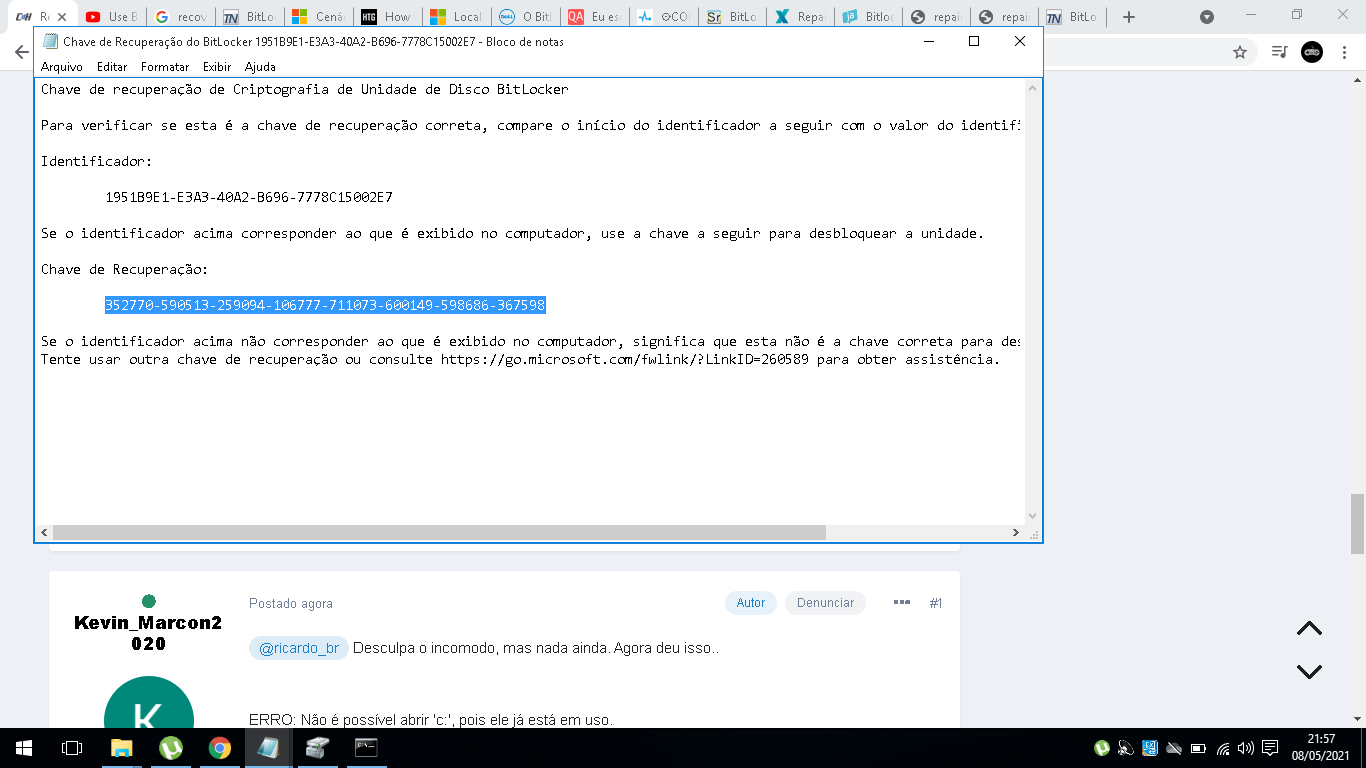
Task: Open the Kevin_Marcon2020 username profile
Action: coord(148,633)
